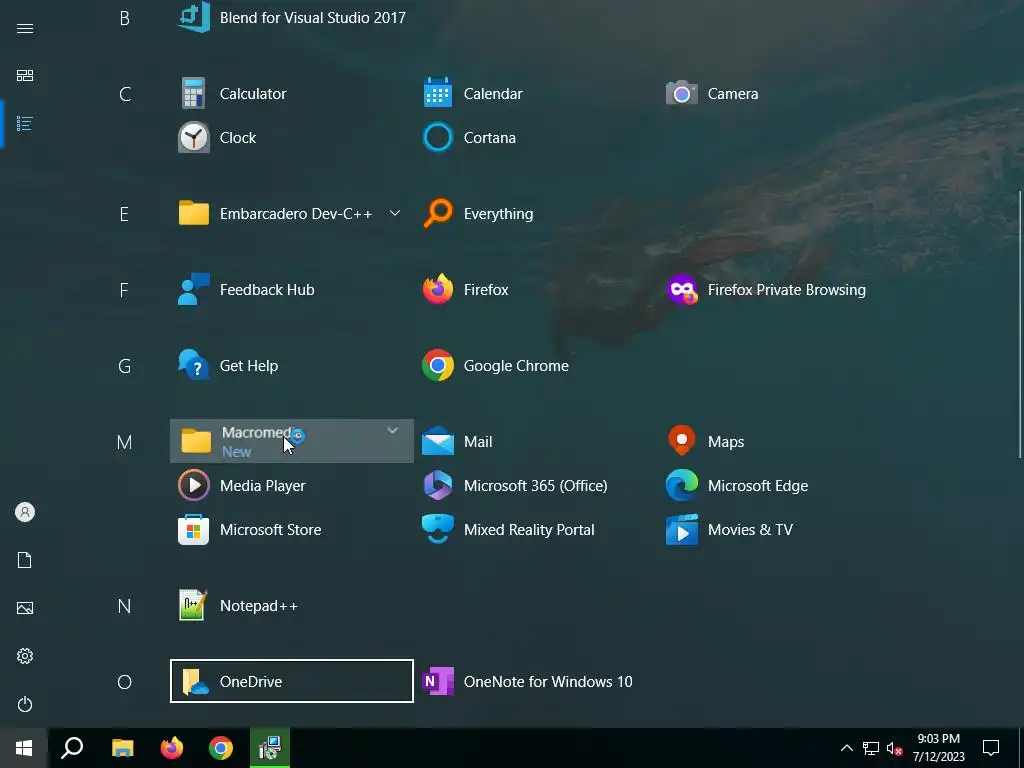Viewport: 1024px width, 768px height.
Task: Open the muted volume tray icon
Action: pos(894,748)
